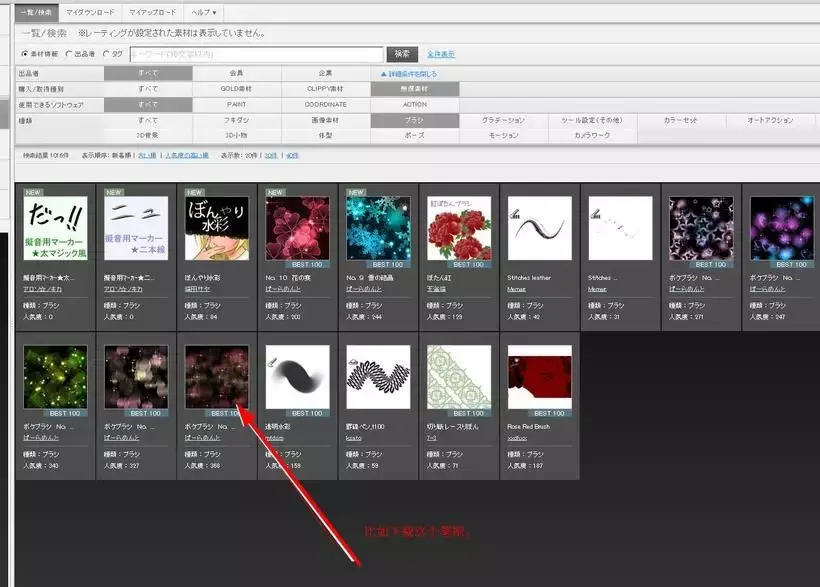This screenshot has width=820, height=587.
Task: Show 40件 results per page
Action: coord(290,160)
